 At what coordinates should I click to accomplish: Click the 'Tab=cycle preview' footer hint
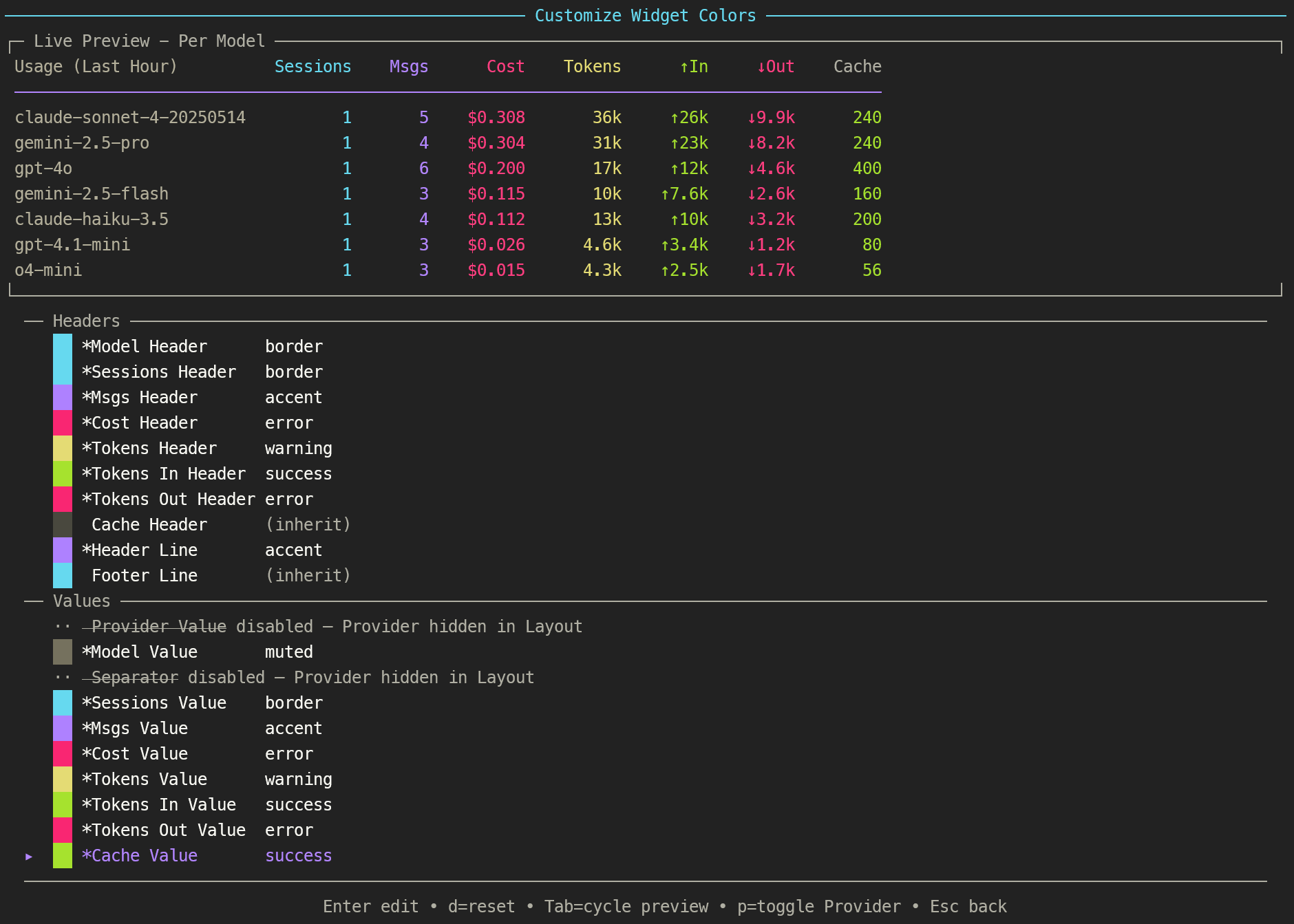point(626,907)
